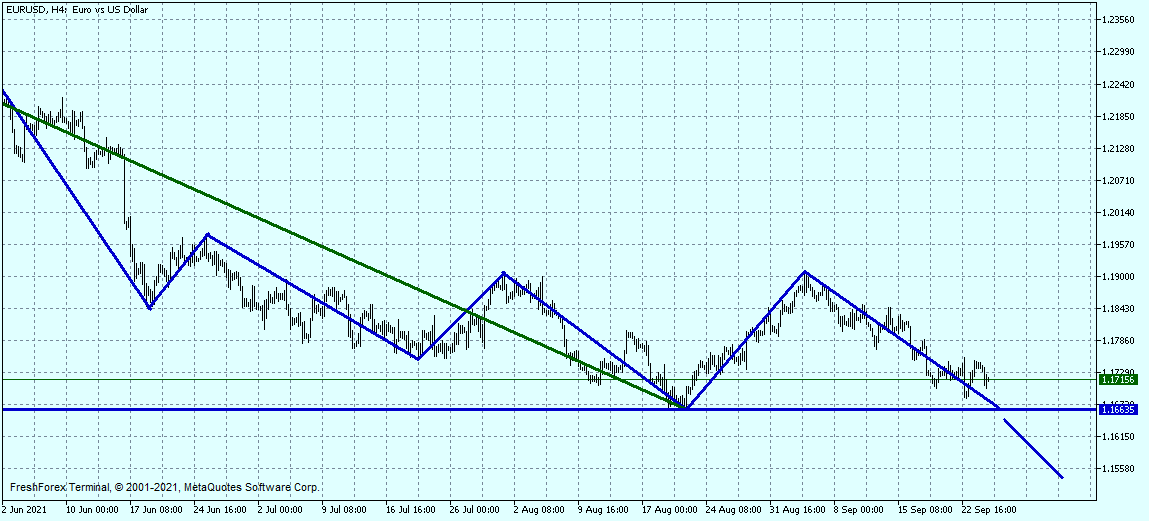Click the 17 Jun 08:00 time label
The height and width of the screenshot is (521, 1149).
click(156, 509)
